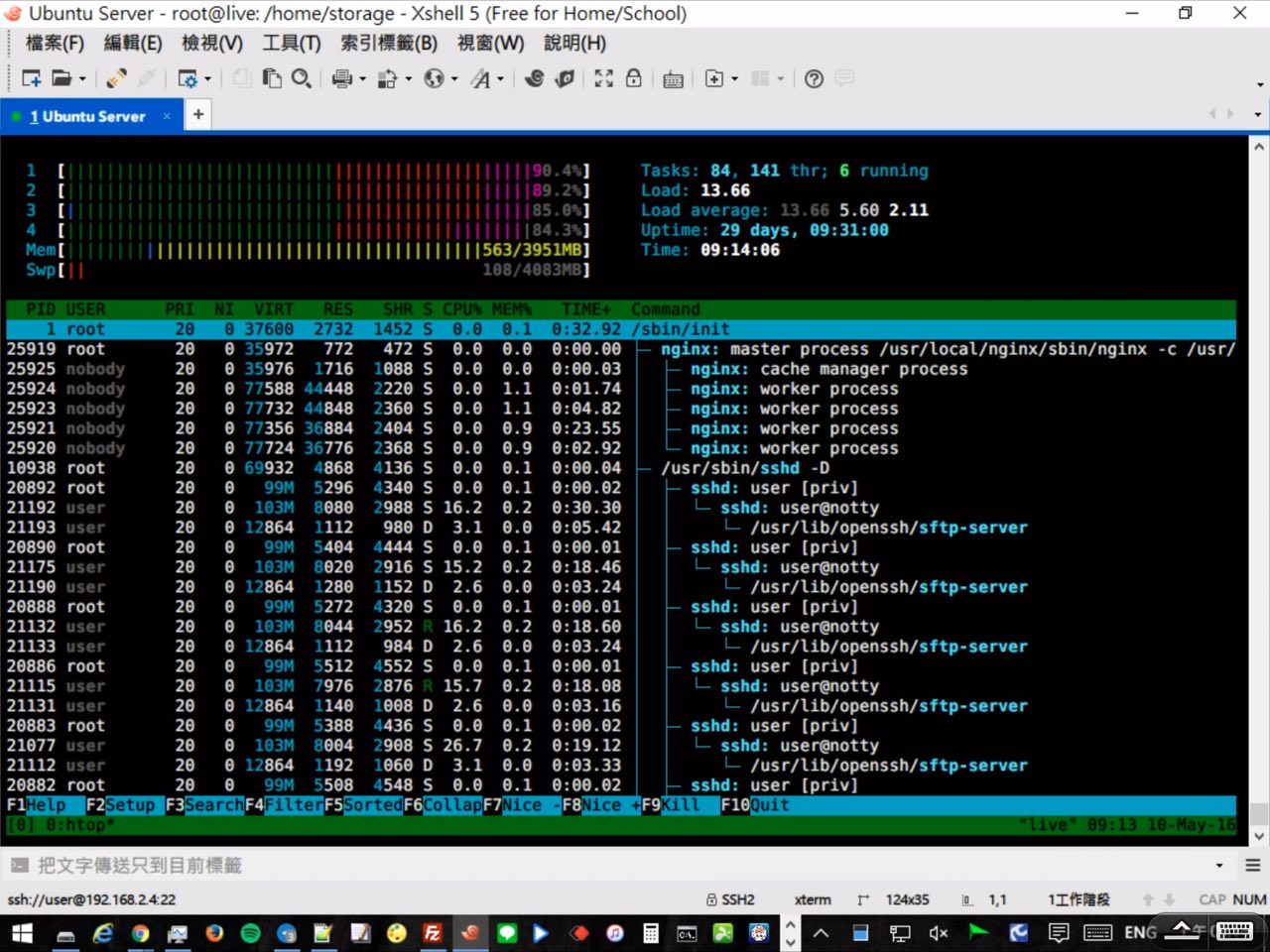1270x952 pixels.
Task: Open the virtual keyboard toolbar icon
Action: pos(673,79)
